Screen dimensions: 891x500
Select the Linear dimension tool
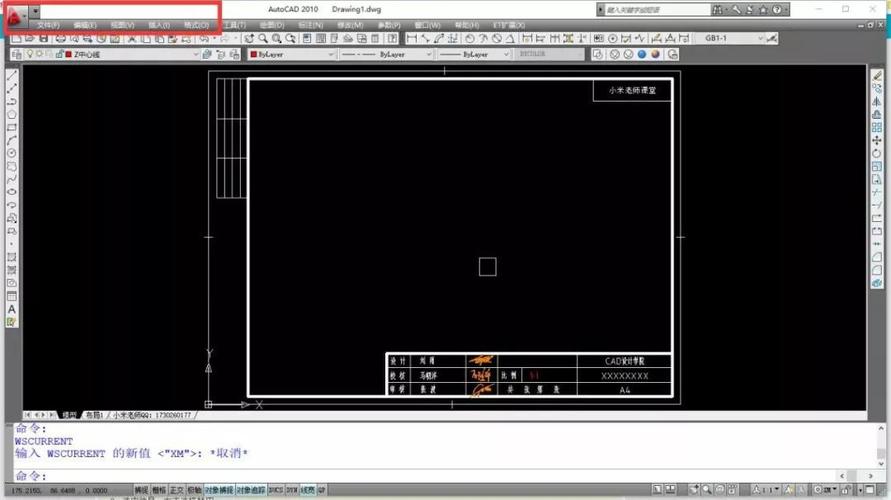point(411,39)
